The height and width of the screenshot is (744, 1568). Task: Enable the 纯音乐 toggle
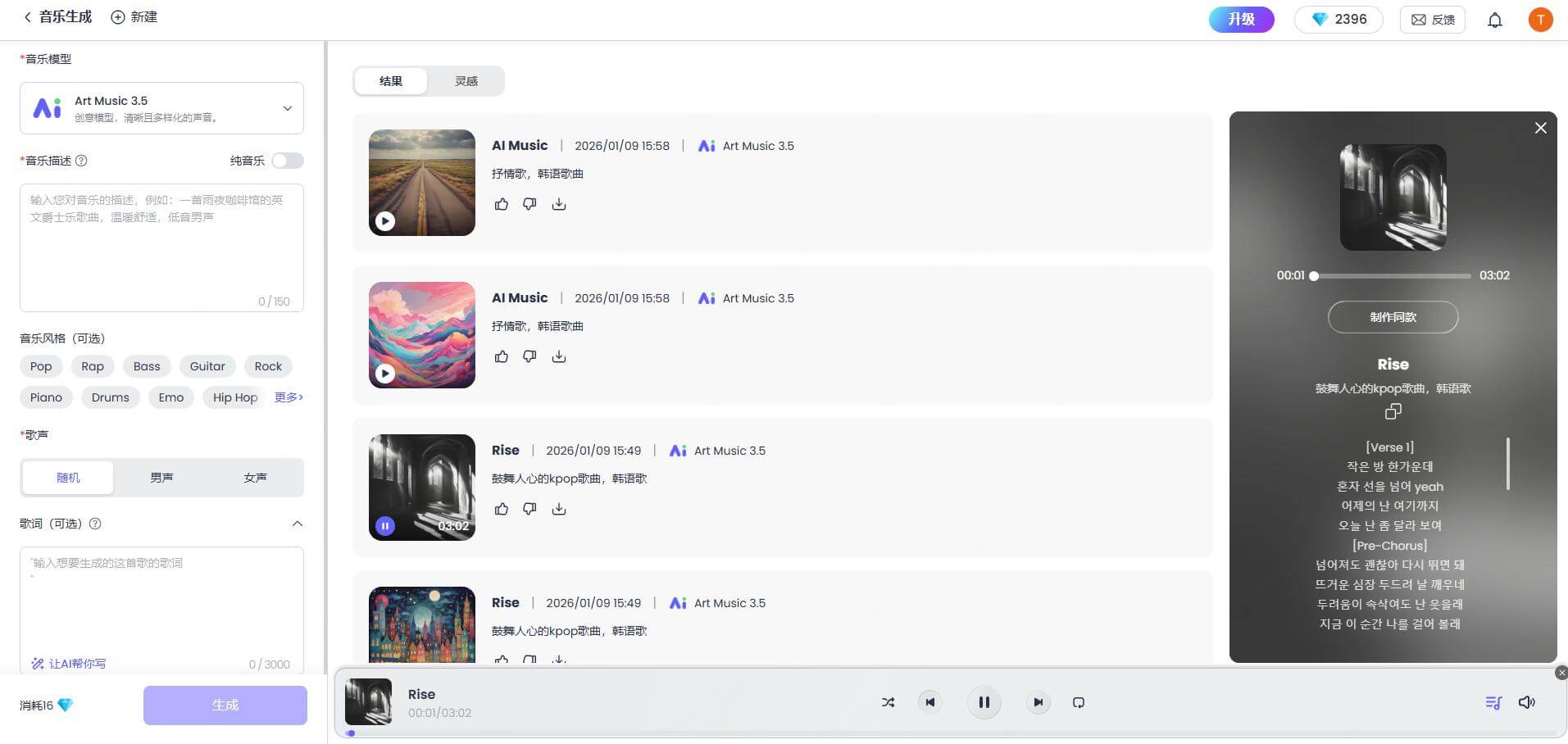click(287, 161)
